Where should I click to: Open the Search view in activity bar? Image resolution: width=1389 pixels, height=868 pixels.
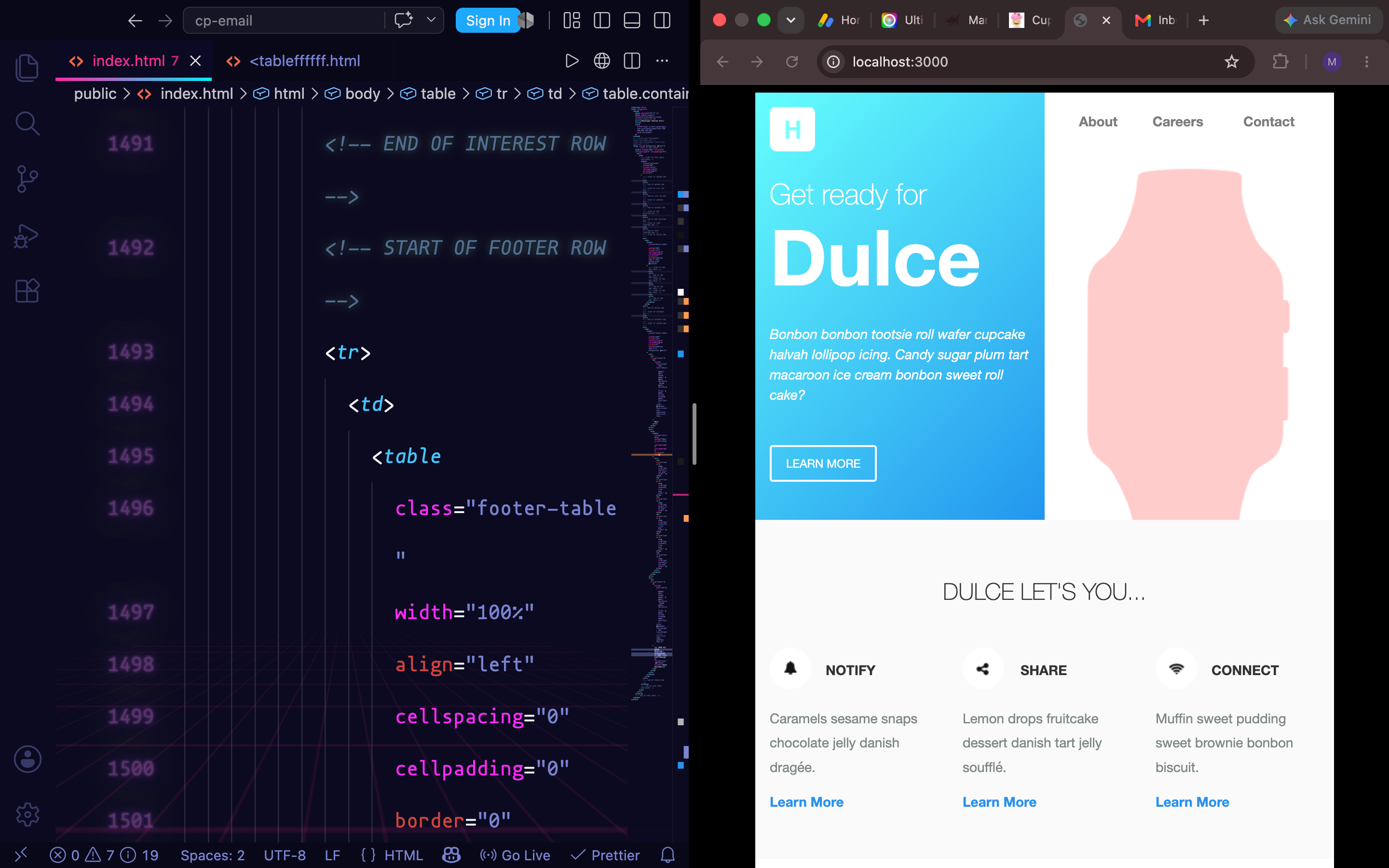(27, 123)
